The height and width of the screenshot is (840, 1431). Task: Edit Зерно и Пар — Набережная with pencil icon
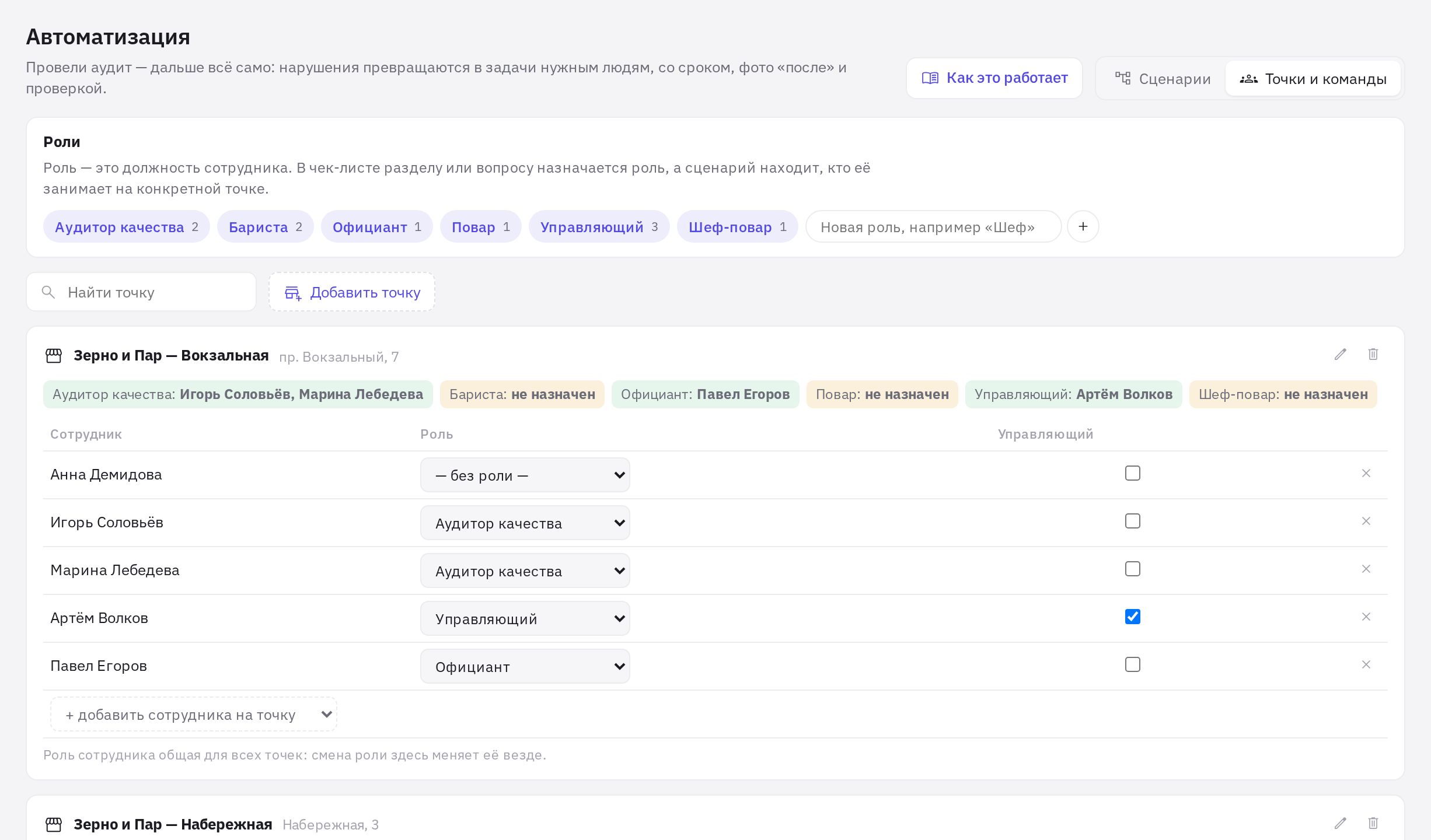tap(1340, 823)
